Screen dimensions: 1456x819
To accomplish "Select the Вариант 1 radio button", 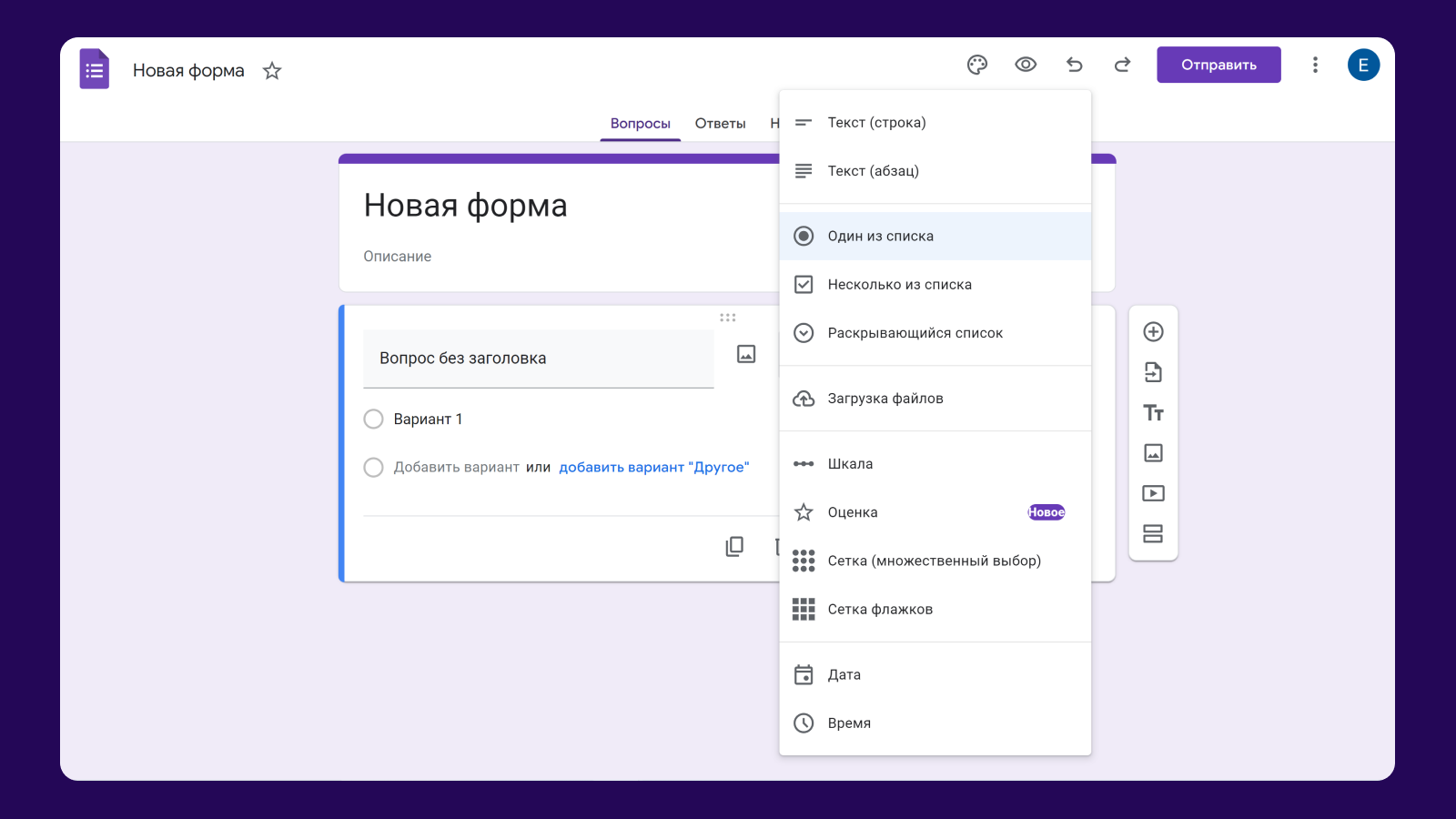I will click(373, 419).
